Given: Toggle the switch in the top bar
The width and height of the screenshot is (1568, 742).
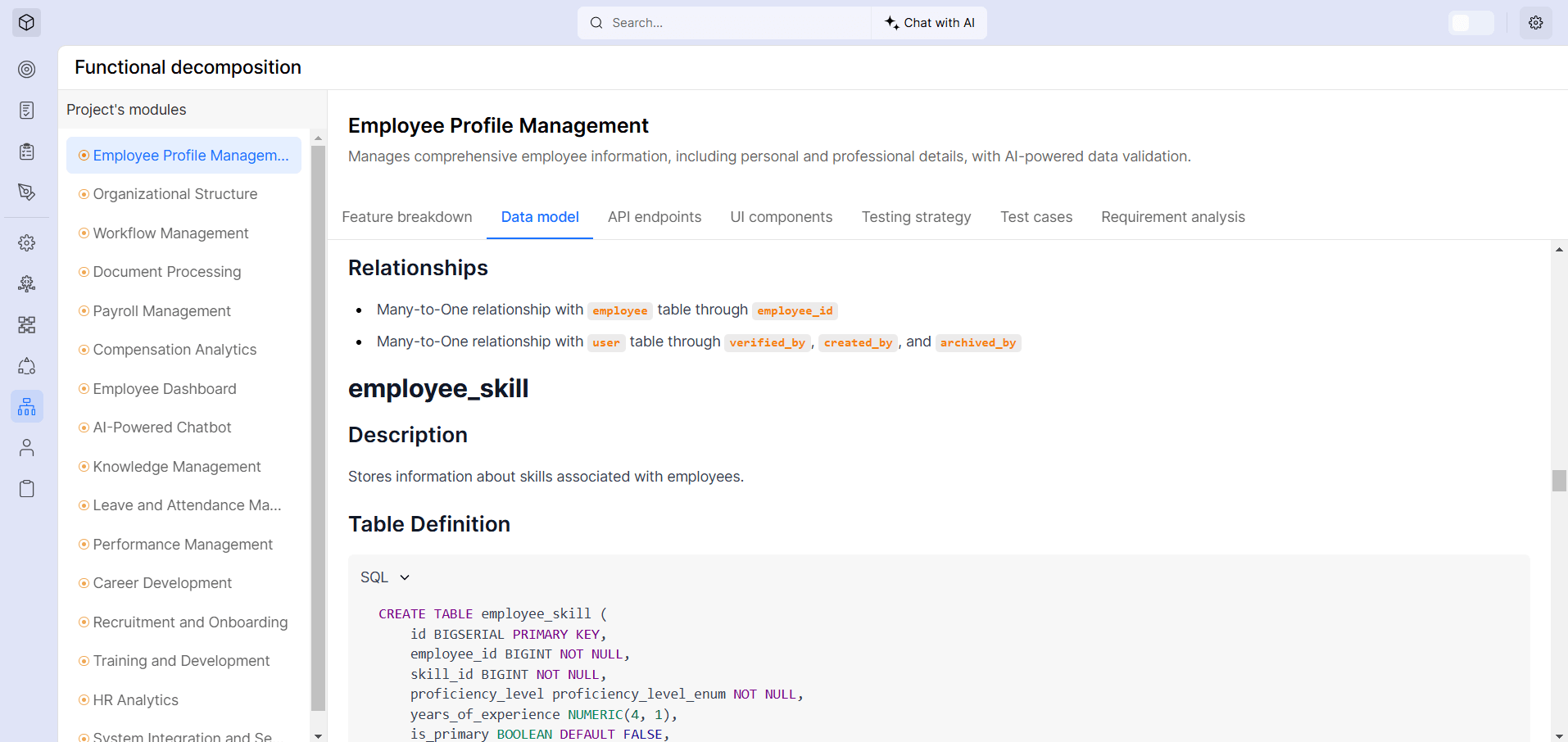Looking at the screenshot, I should coord(1471,23).
